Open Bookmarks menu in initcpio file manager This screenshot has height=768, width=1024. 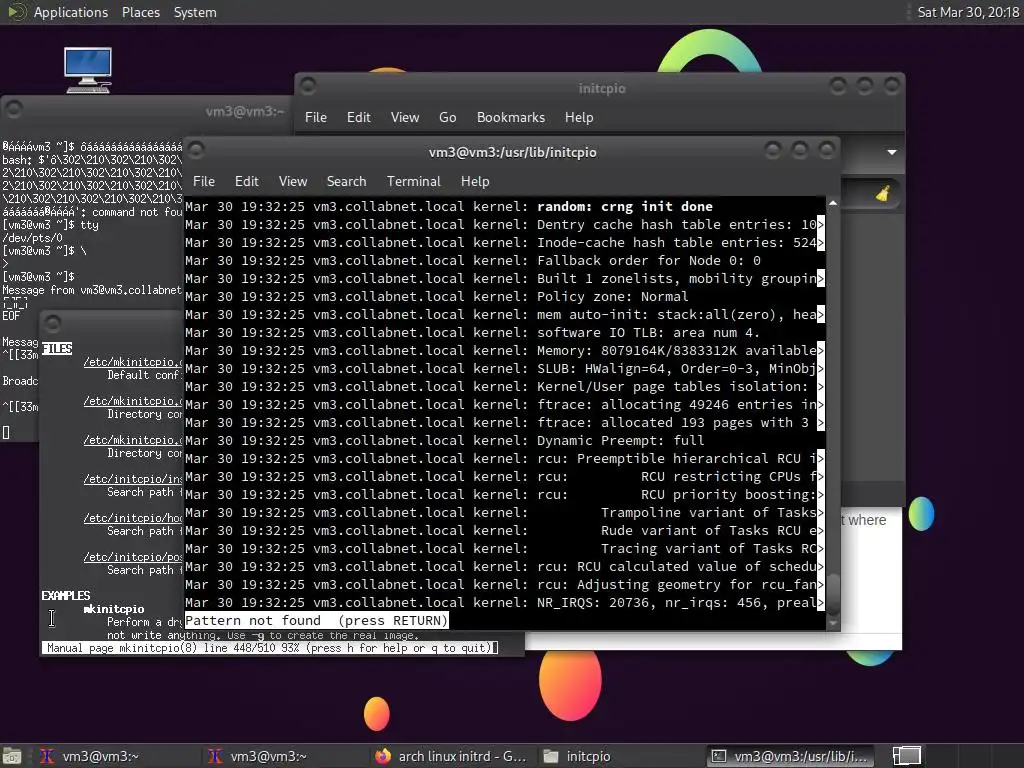pos(511,118)
